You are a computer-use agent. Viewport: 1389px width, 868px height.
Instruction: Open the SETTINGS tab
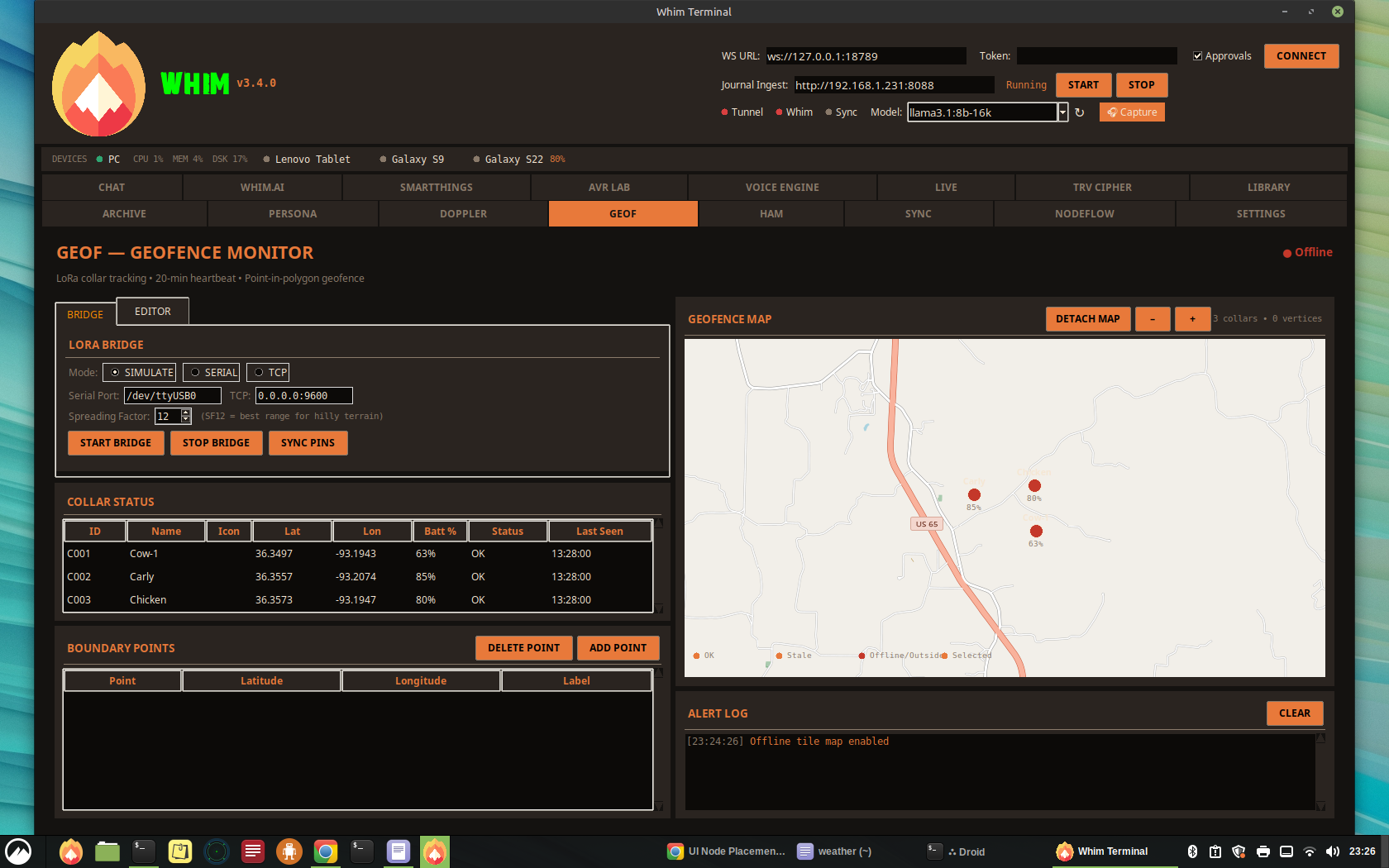1261,214
